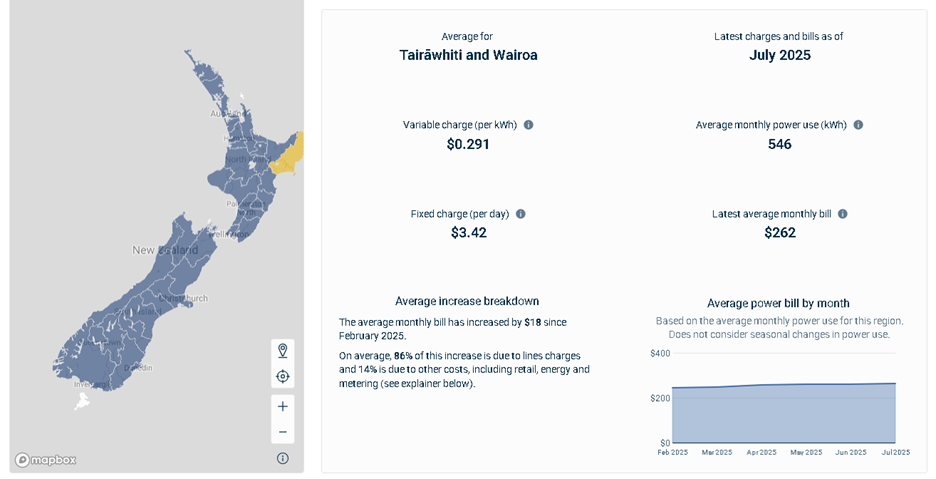Image resolution: width=936 pixels, height=479 pixels.
Task: Click the Apr 2025 chart axis label
Action: coord(759,452)
